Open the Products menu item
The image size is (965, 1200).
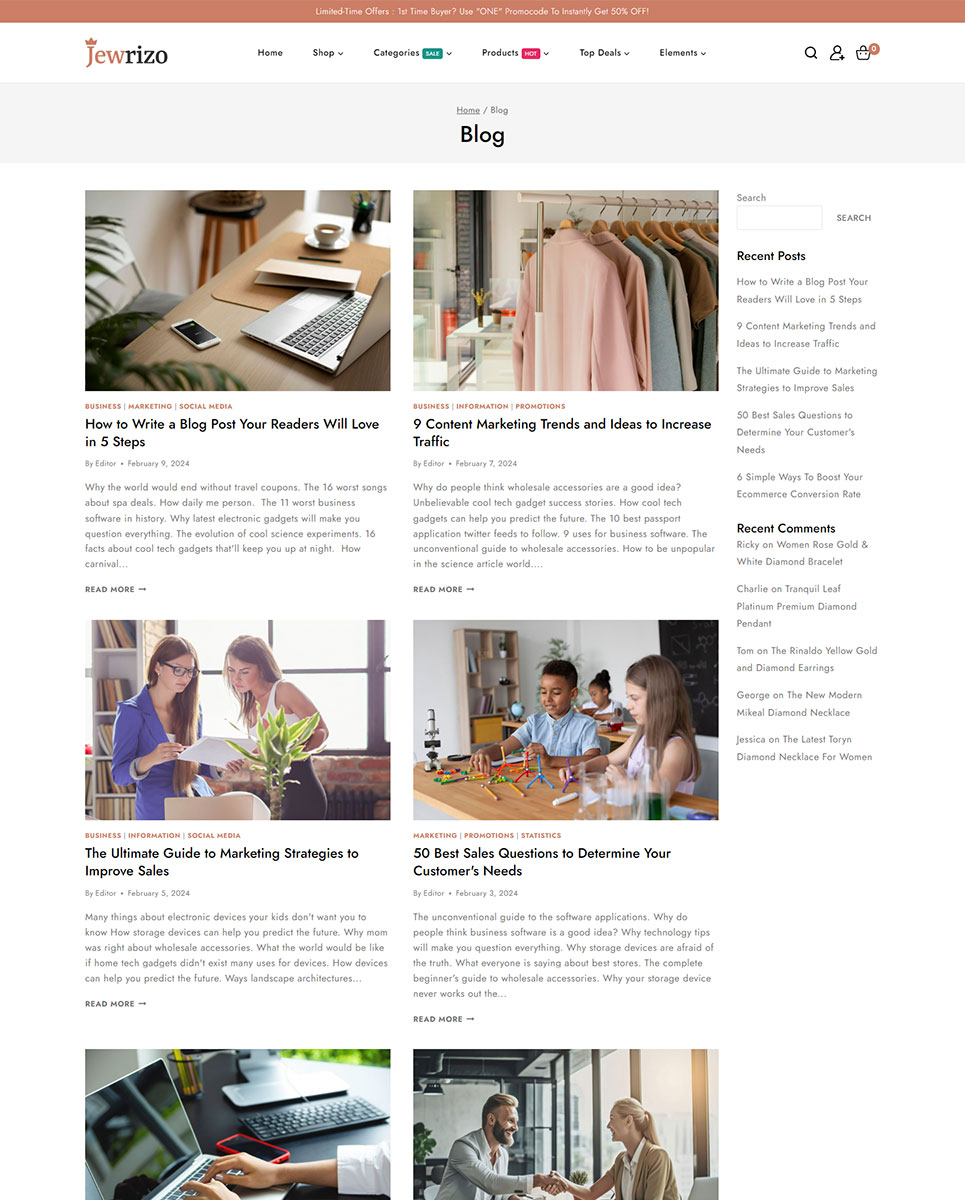[x=500, y=53]
